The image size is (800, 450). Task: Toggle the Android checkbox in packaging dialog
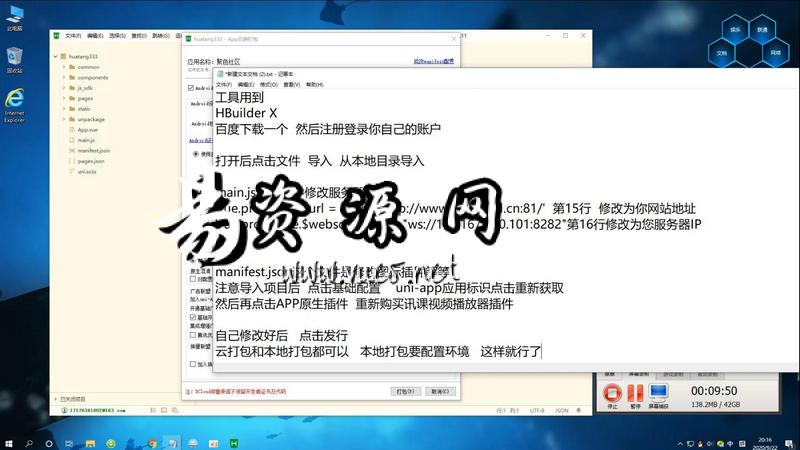[191, 88]
